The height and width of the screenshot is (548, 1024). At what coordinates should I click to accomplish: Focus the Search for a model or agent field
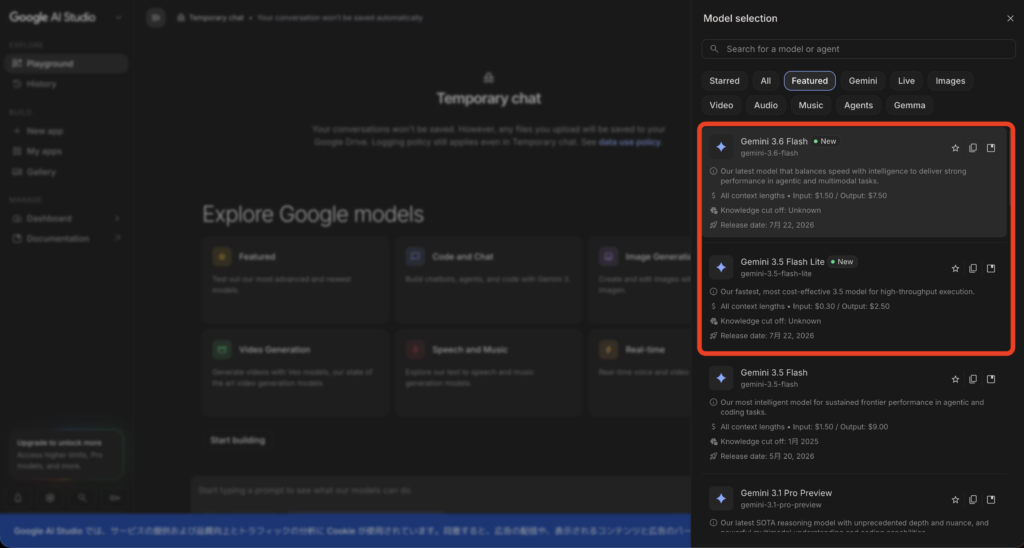tap(858, 49)
